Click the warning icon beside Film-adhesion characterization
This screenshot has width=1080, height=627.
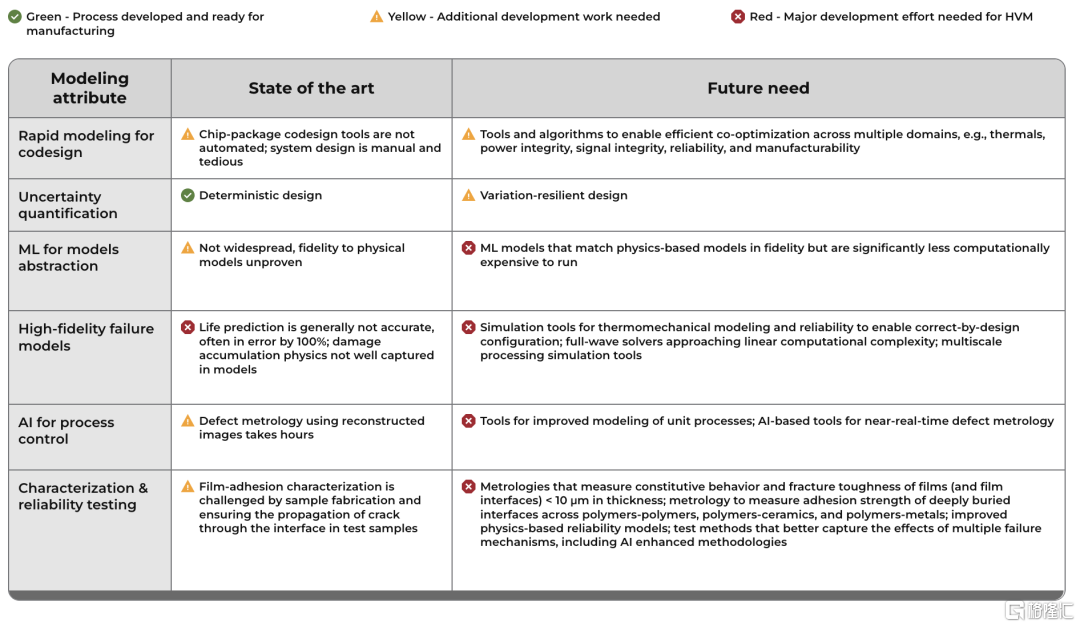[187, 487]
